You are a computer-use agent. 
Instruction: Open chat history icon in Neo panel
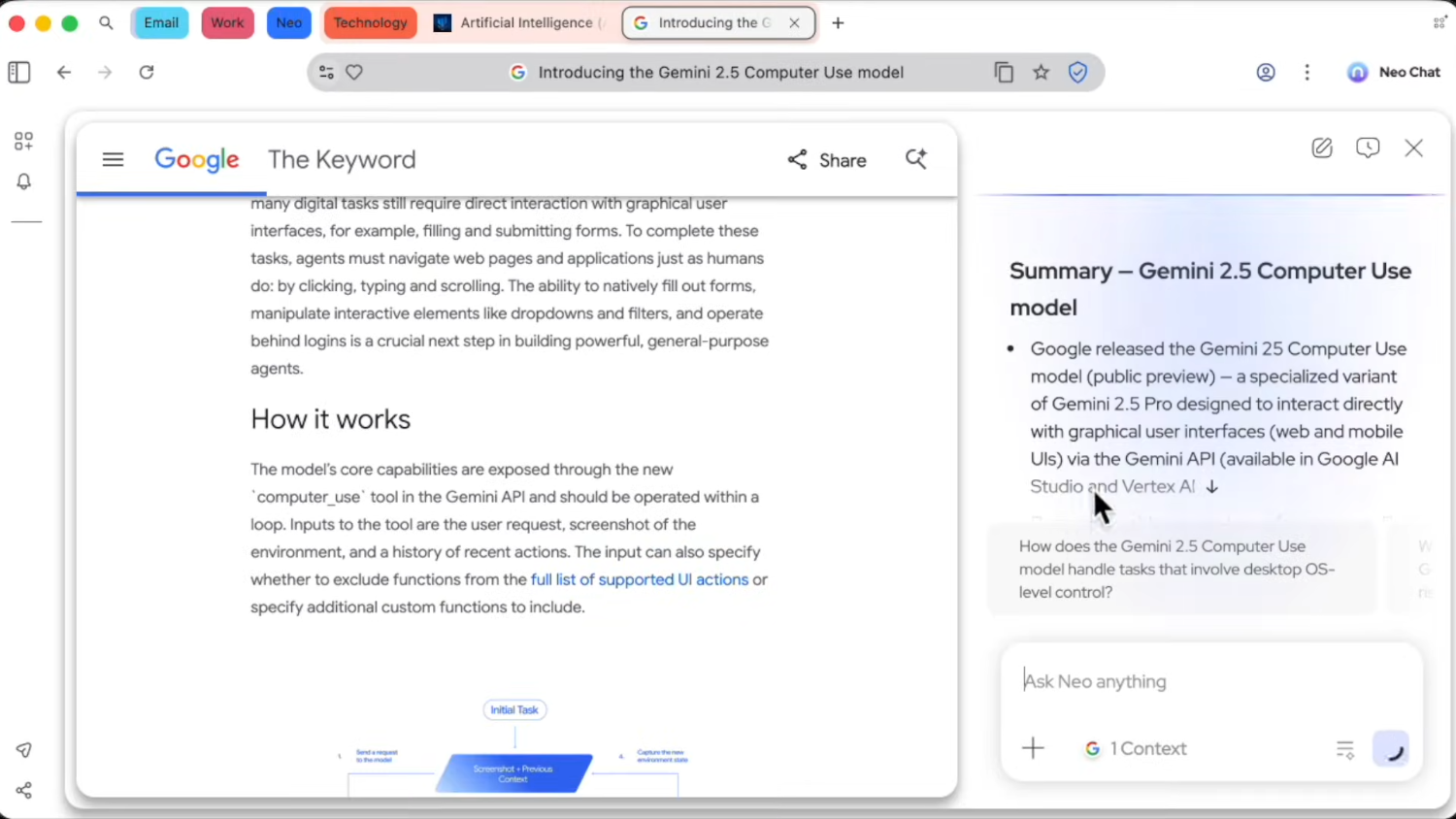tap(1368, 147)
